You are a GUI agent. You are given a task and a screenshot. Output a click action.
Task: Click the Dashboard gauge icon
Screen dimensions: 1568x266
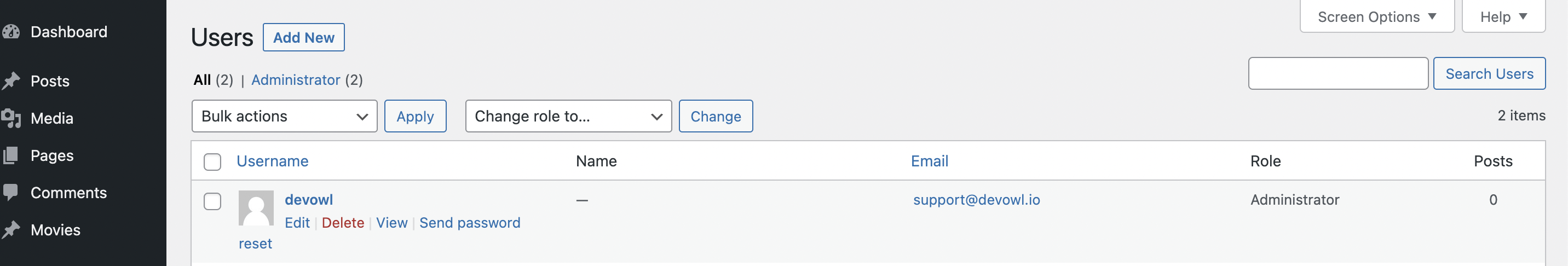[10, 32]
